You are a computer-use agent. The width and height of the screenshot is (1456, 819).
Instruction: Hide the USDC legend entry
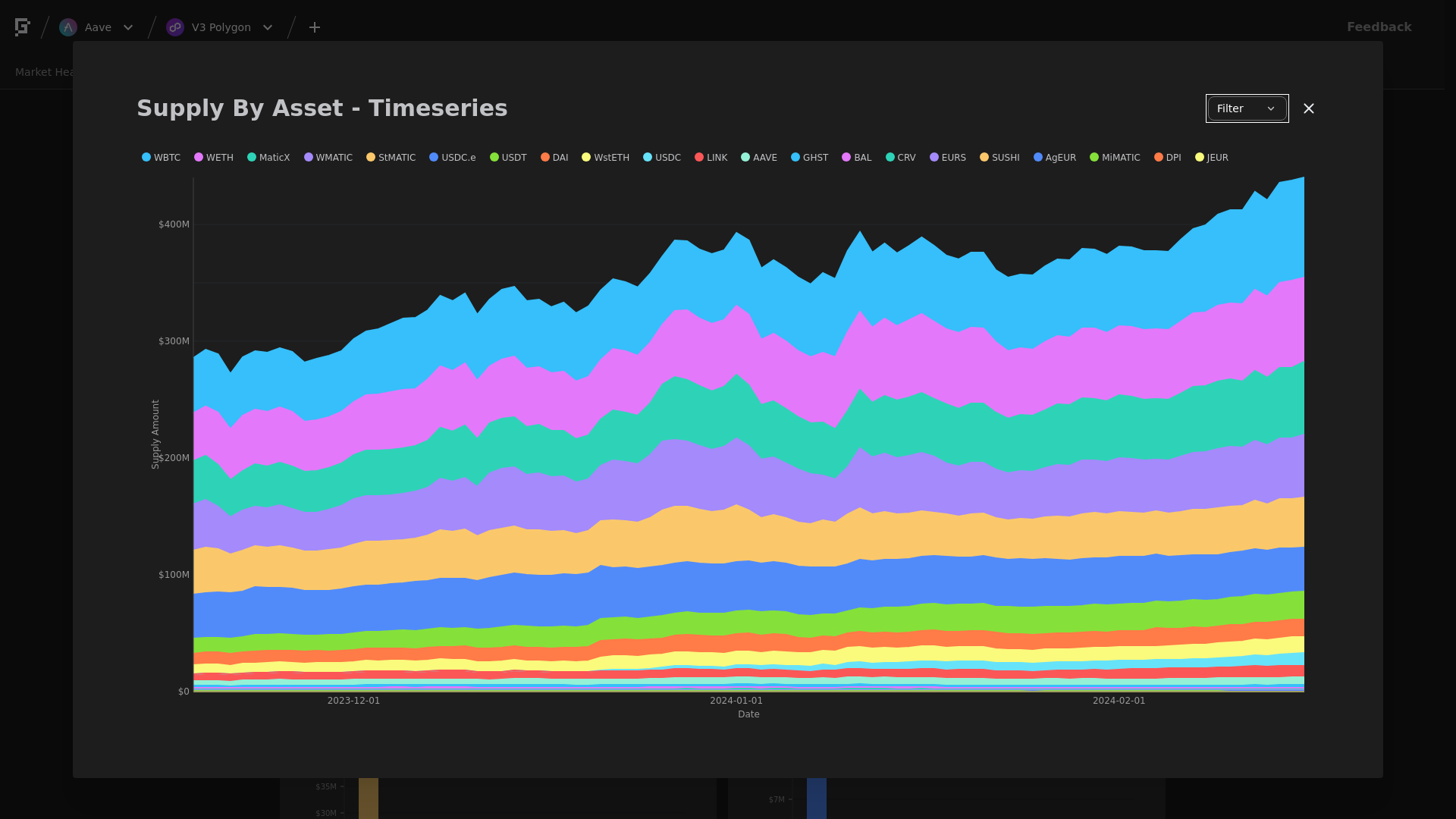pyautogui.click(x=662, y=158)
